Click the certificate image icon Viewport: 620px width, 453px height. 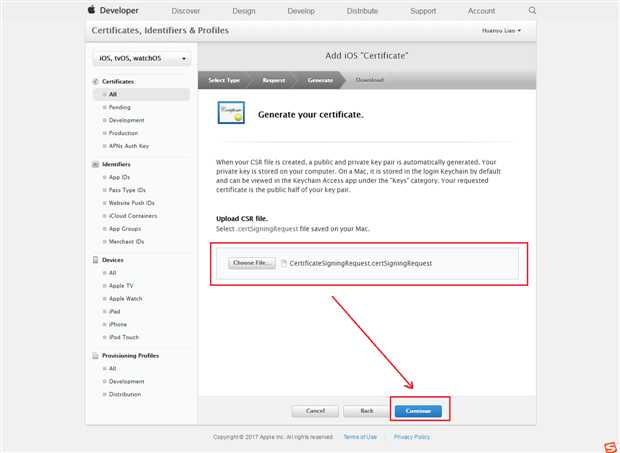point(231,113)
